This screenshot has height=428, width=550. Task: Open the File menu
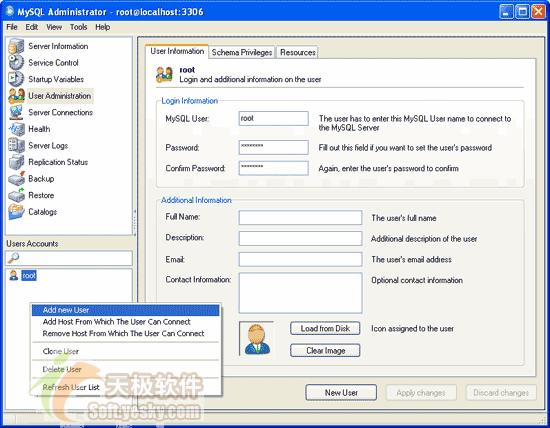tap(12, 27)
